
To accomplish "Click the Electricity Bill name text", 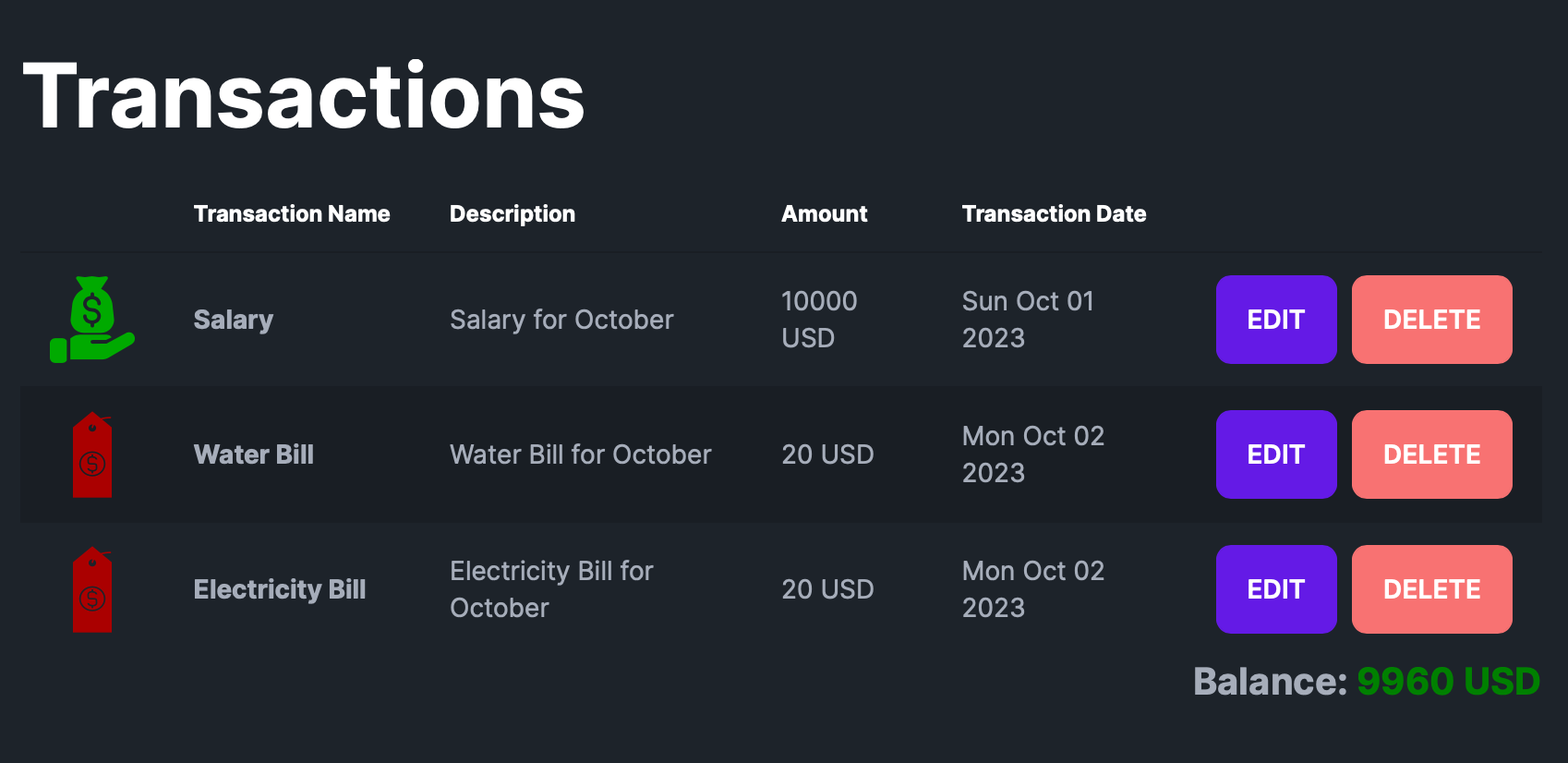I will [280, 589].
